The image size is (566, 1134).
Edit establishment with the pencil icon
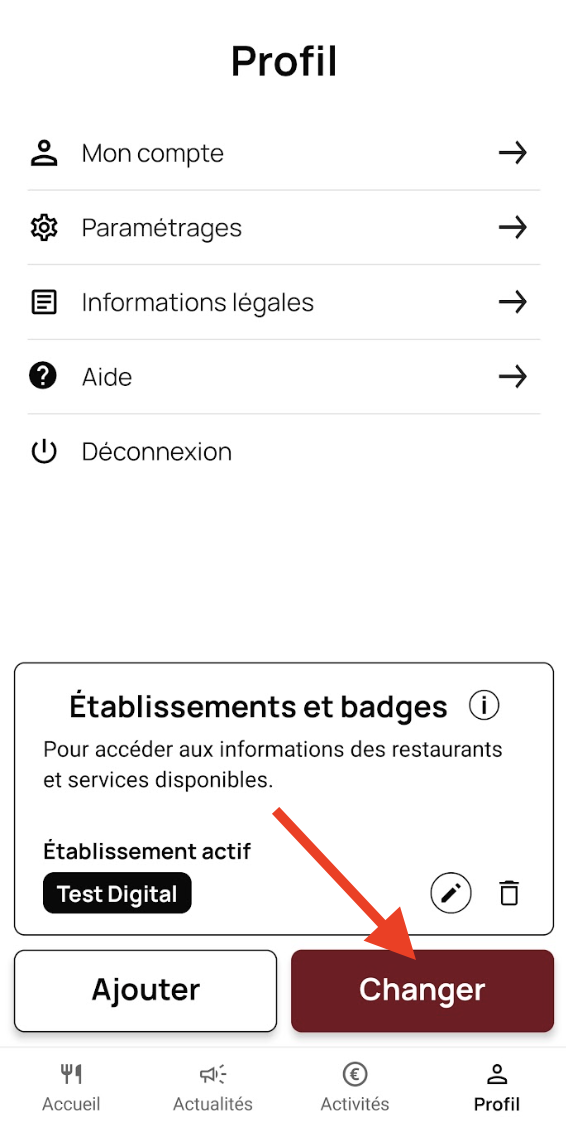click(450, 893)
